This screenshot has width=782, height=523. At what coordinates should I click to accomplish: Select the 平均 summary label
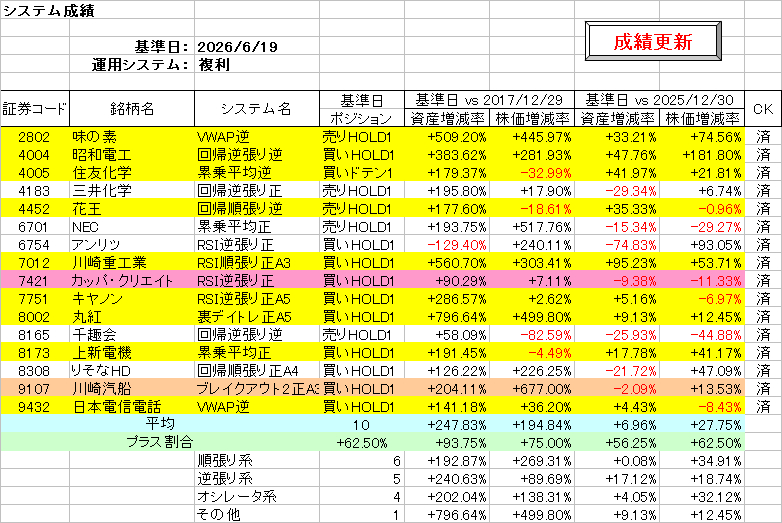160,424
